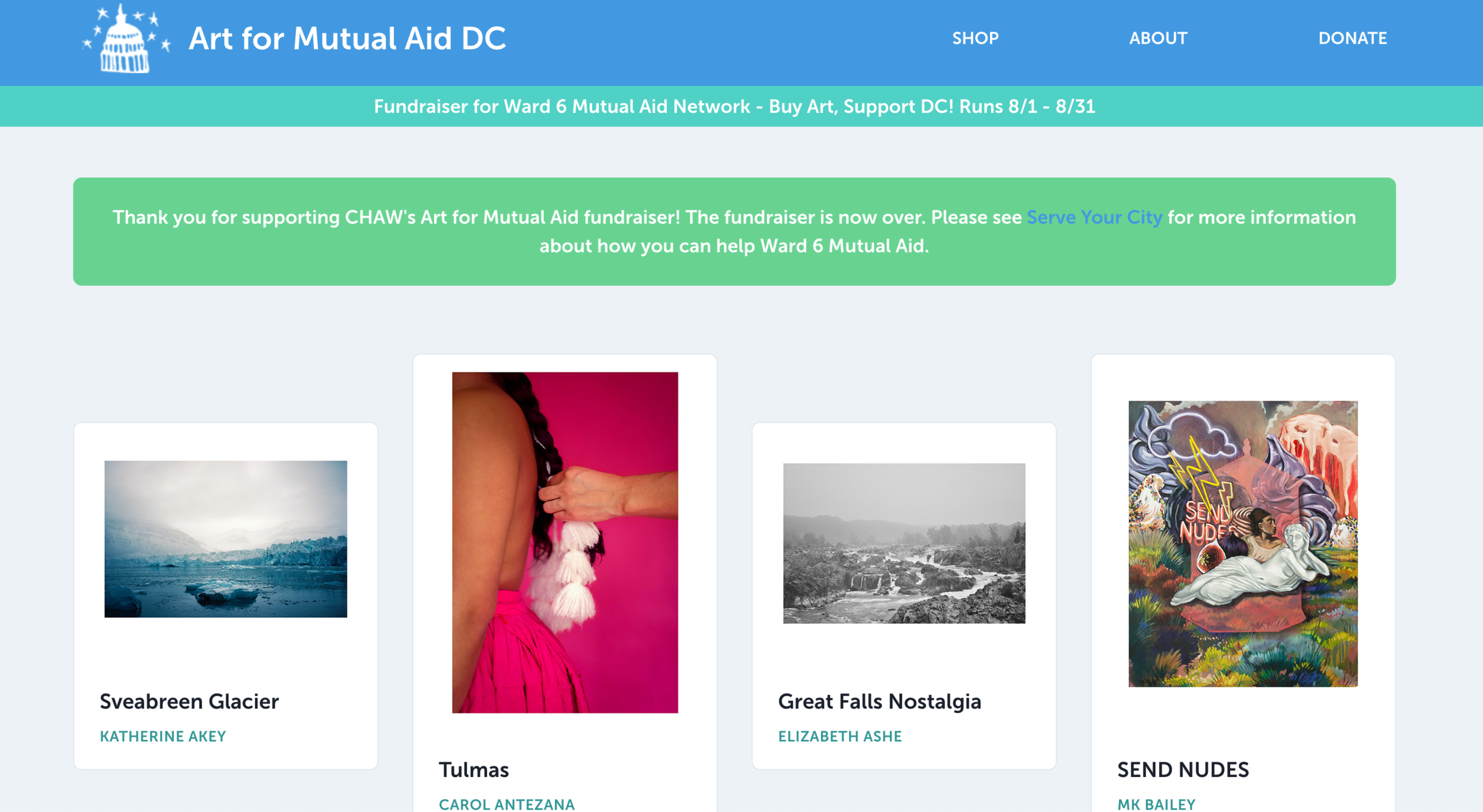
Task: Open the ABOUT page link
Action: tap(1157, 39)
